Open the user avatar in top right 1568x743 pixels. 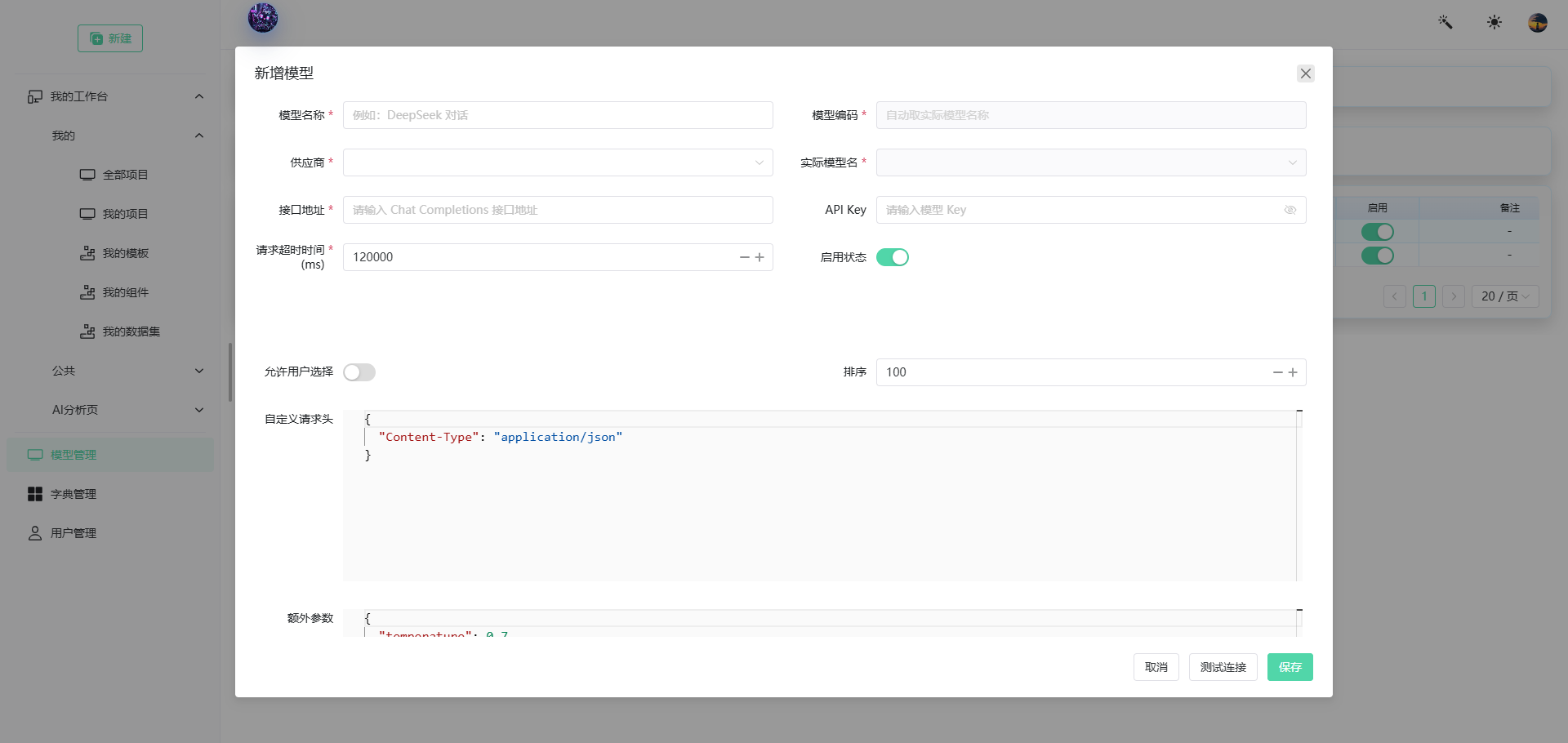click(x=1538, y=22)
